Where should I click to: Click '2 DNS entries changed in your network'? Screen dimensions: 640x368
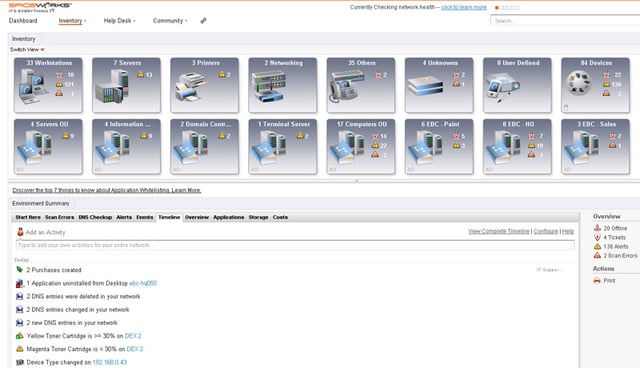click(78, 309)
